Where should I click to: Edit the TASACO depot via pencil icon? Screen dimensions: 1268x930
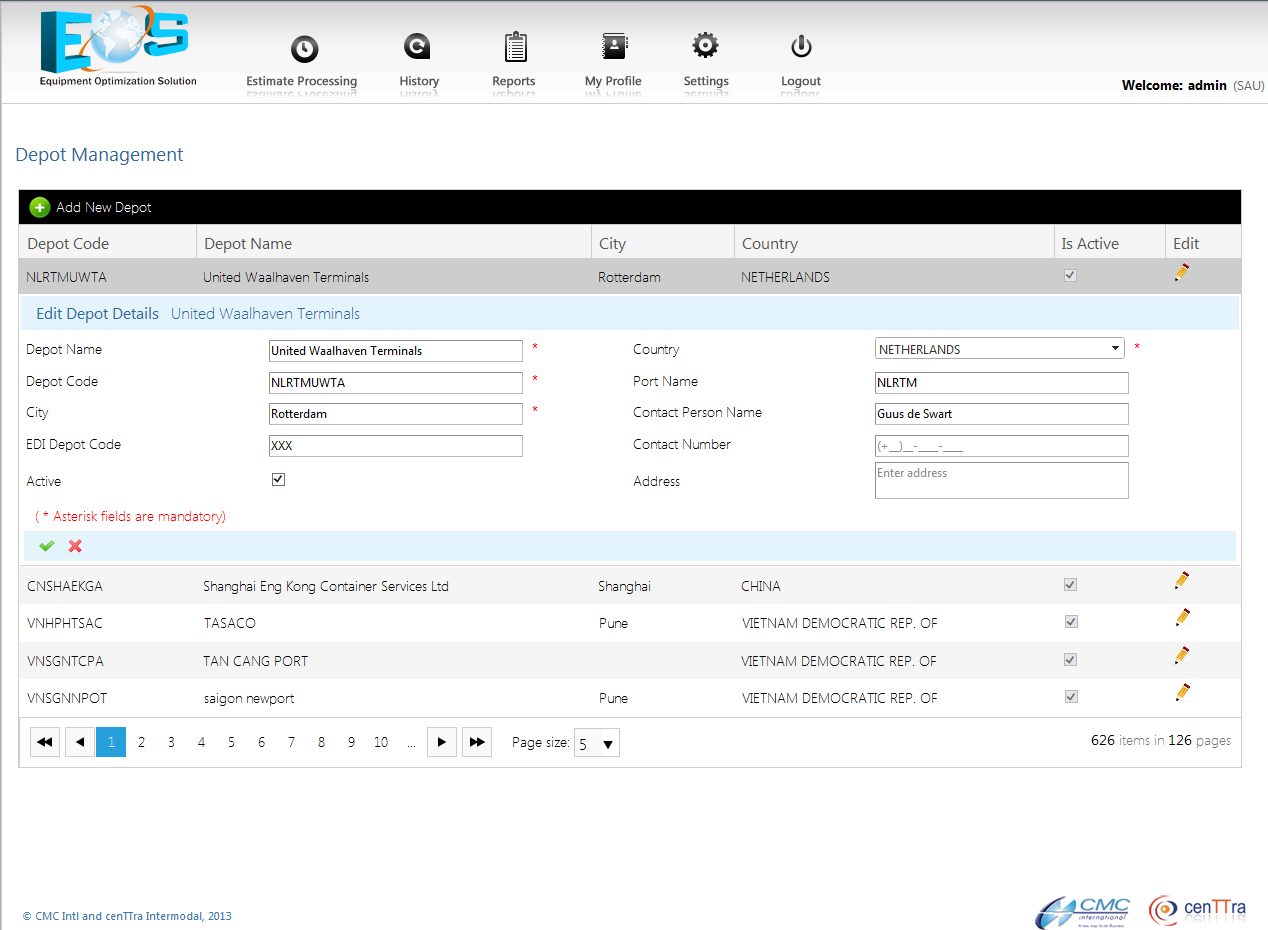pyautogui.click(x=1182, y=618)
